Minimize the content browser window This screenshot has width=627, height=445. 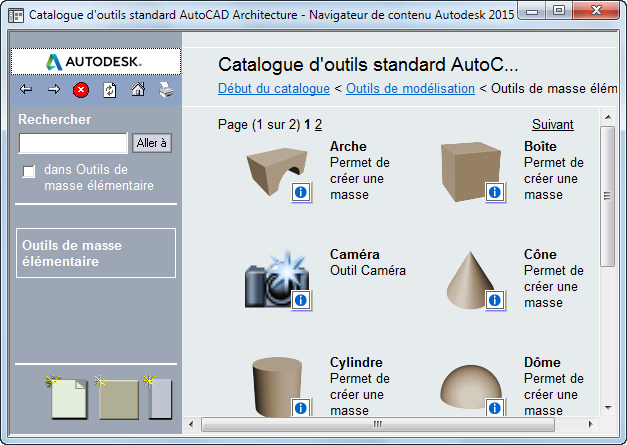[531, 11]
